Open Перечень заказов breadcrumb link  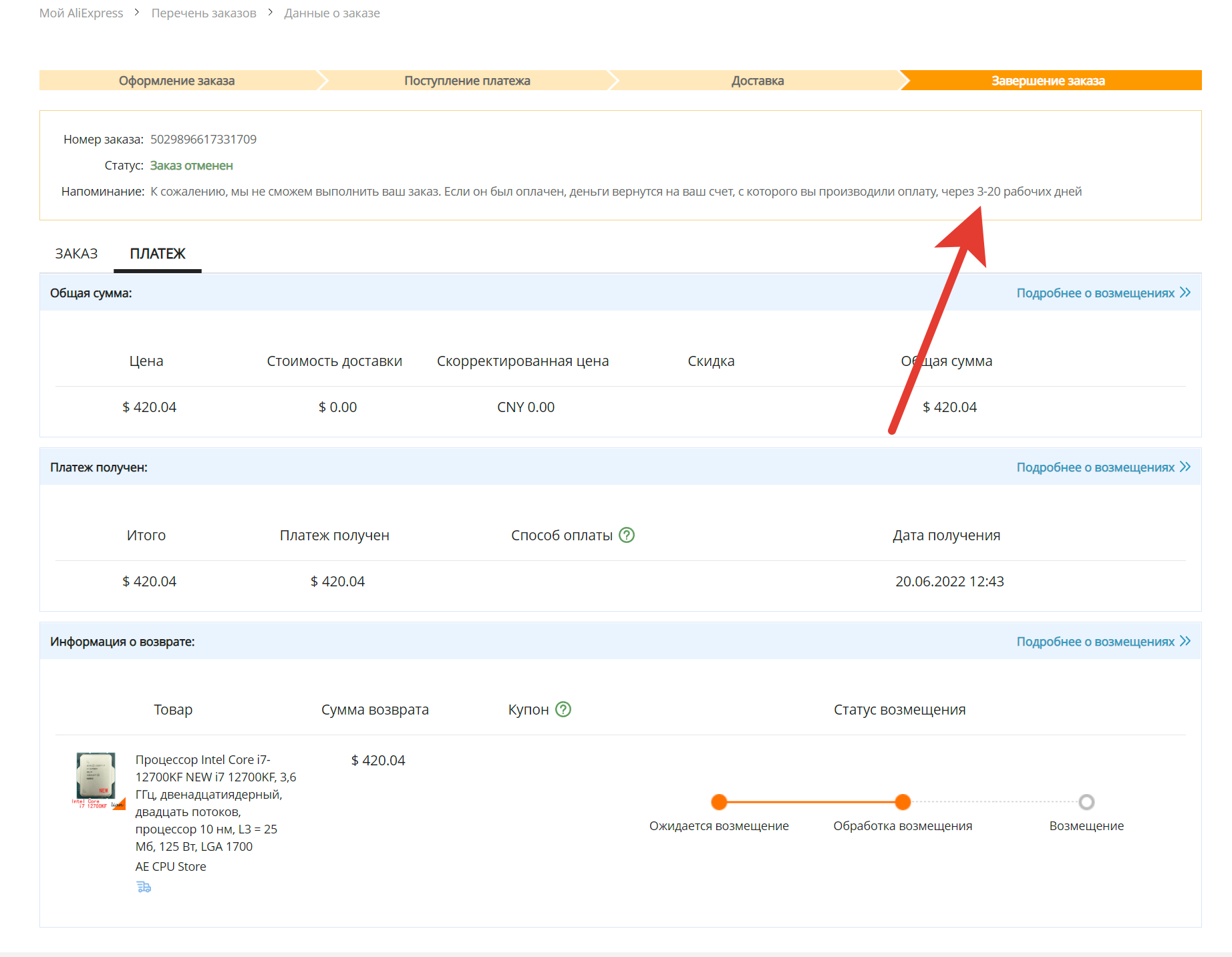pyautogui.click(x=204, y=13)
